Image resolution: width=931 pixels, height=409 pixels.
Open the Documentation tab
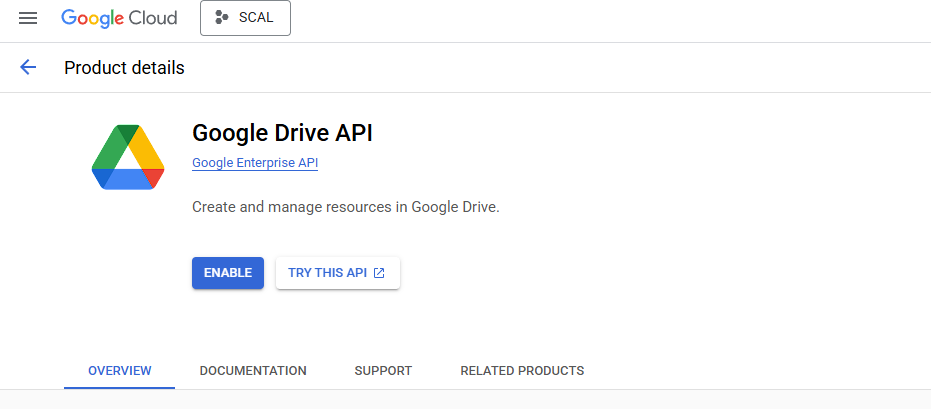coord(253,371)
